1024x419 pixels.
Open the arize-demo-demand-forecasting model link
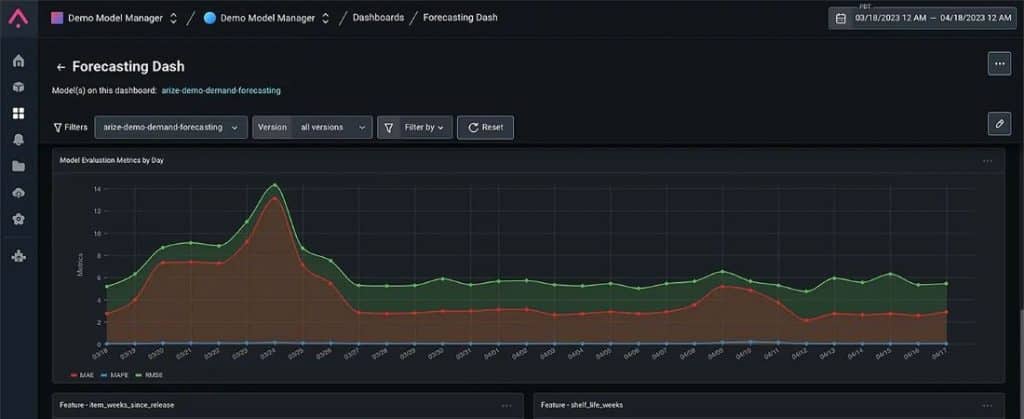click(x=221, y=91)
